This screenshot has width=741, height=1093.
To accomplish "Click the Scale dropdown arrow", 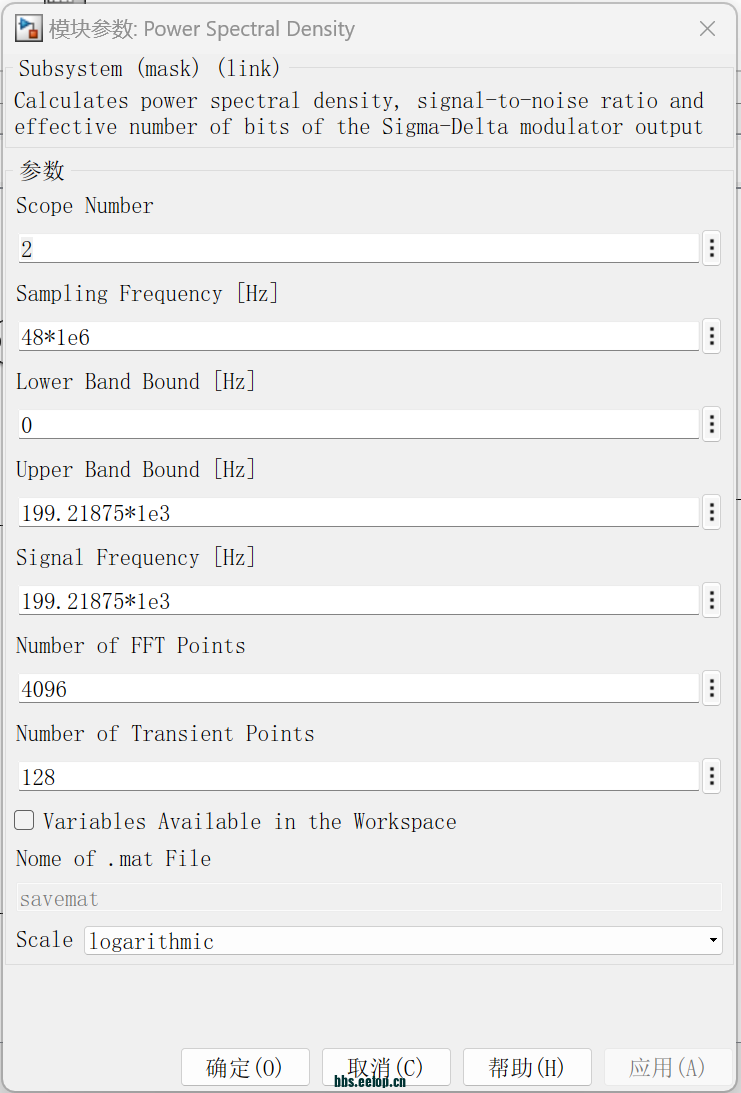I will click(x=712, y=941).
